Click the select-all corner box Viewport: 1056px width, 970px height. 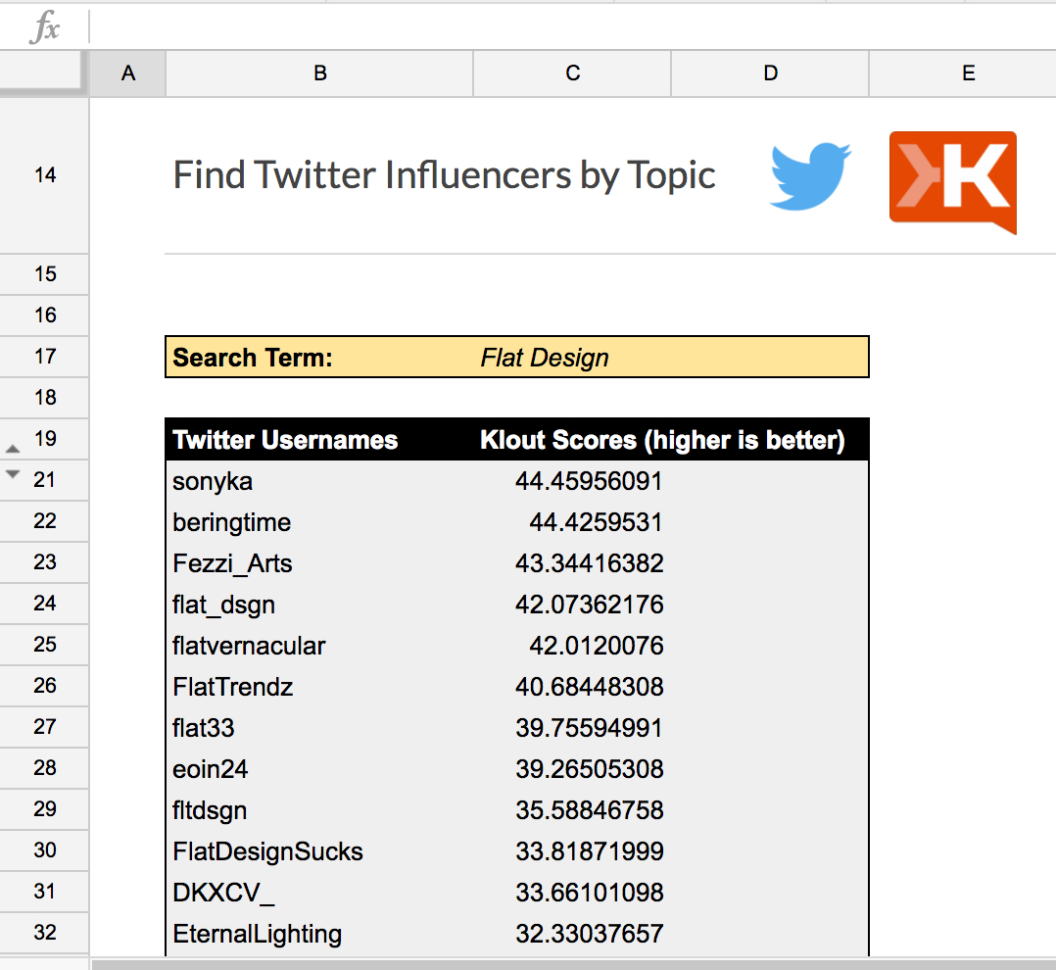[45, 73]
